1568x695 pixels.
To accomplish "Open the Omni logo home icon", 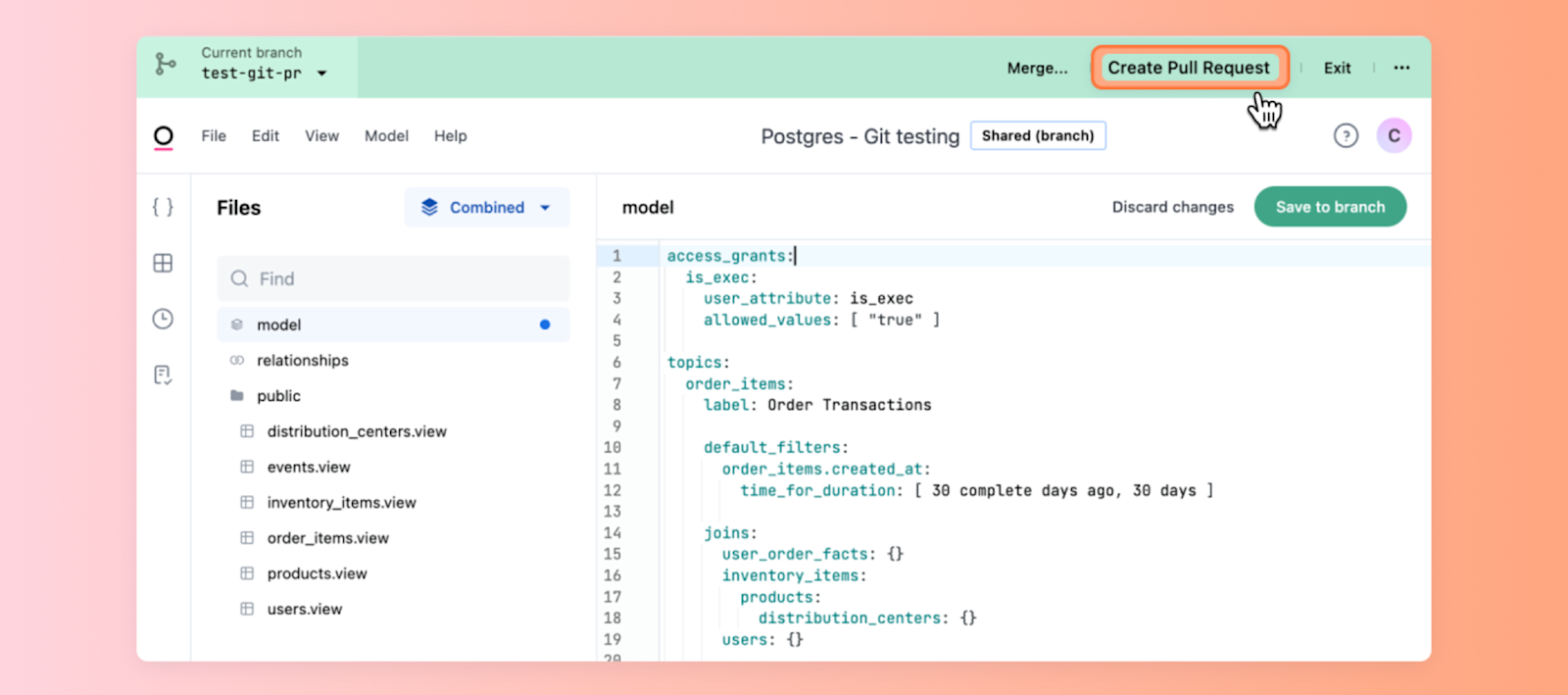I will point(164,136).
